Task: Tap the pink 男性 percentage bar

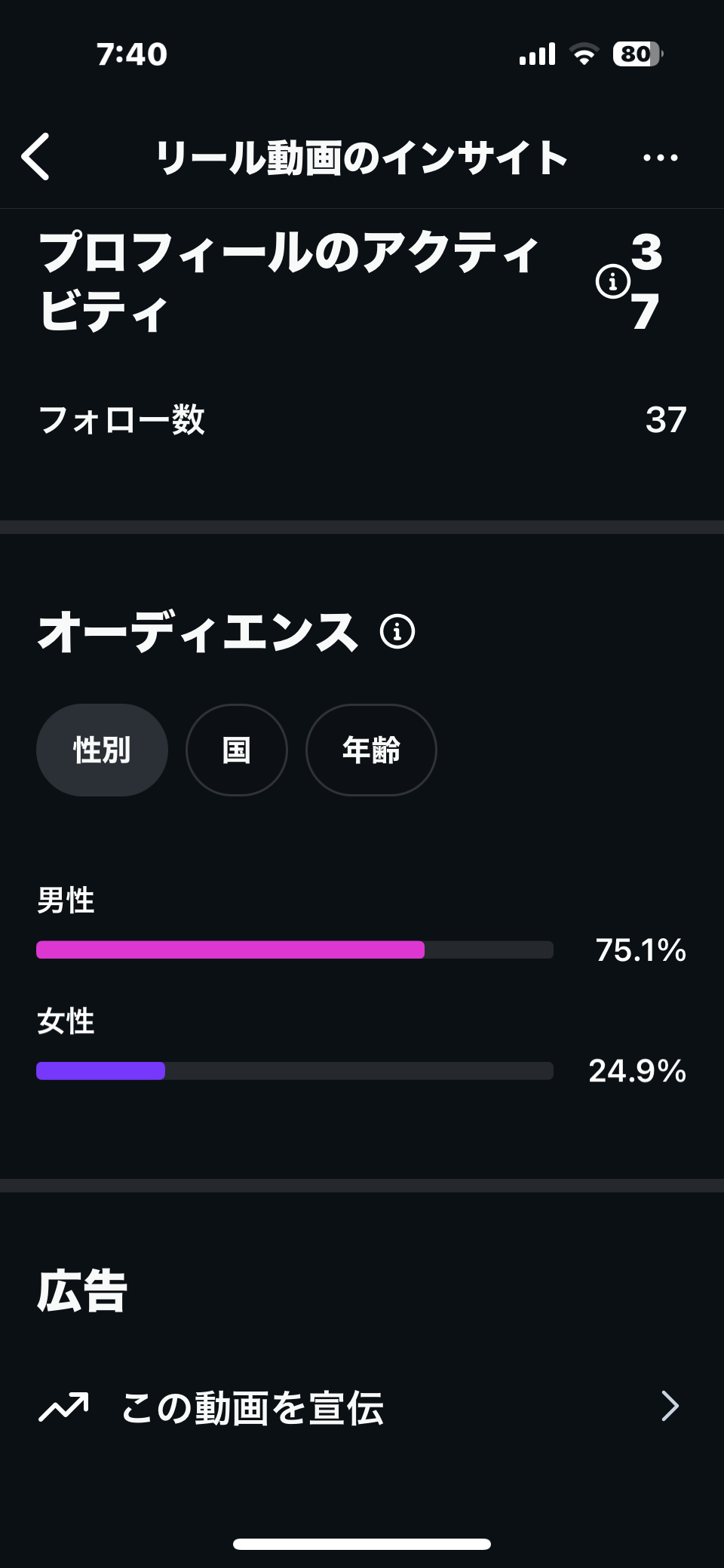Action: (230, 950)
